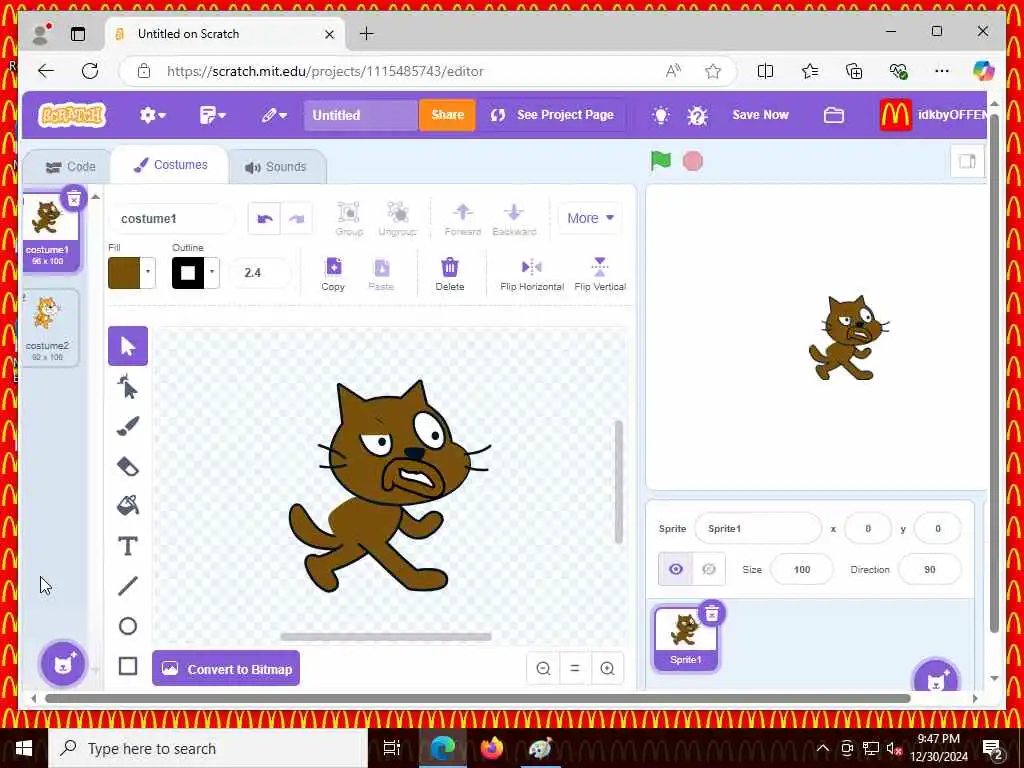
Task: Flip the costume Horizontal
Action: (x=532, y=274)
